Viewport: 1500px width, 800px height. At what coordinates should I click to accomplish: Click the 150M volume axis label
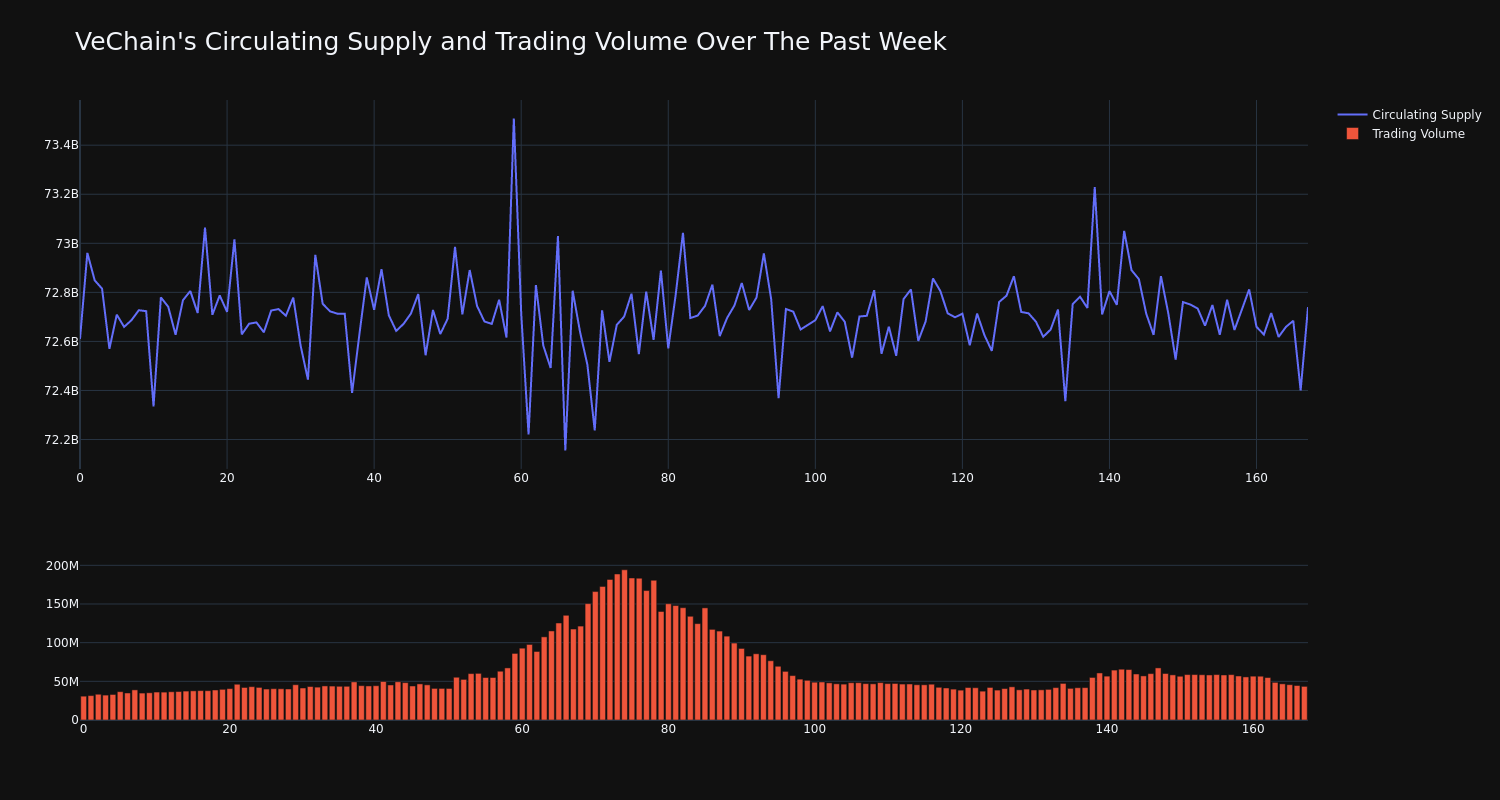[62, 604]
